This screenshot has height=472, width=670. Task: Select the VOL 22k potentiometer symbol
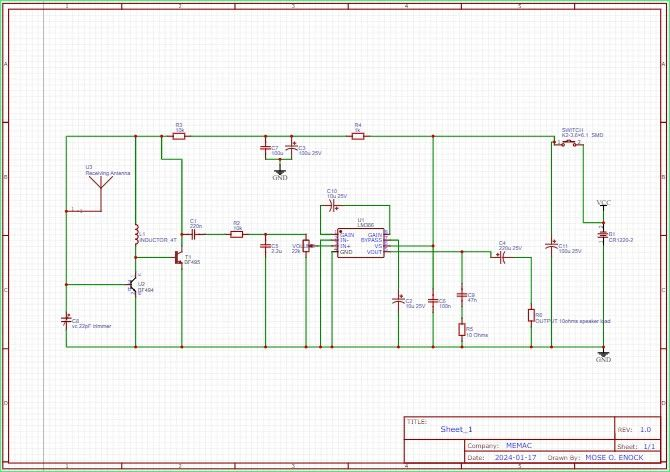point(307,246)
